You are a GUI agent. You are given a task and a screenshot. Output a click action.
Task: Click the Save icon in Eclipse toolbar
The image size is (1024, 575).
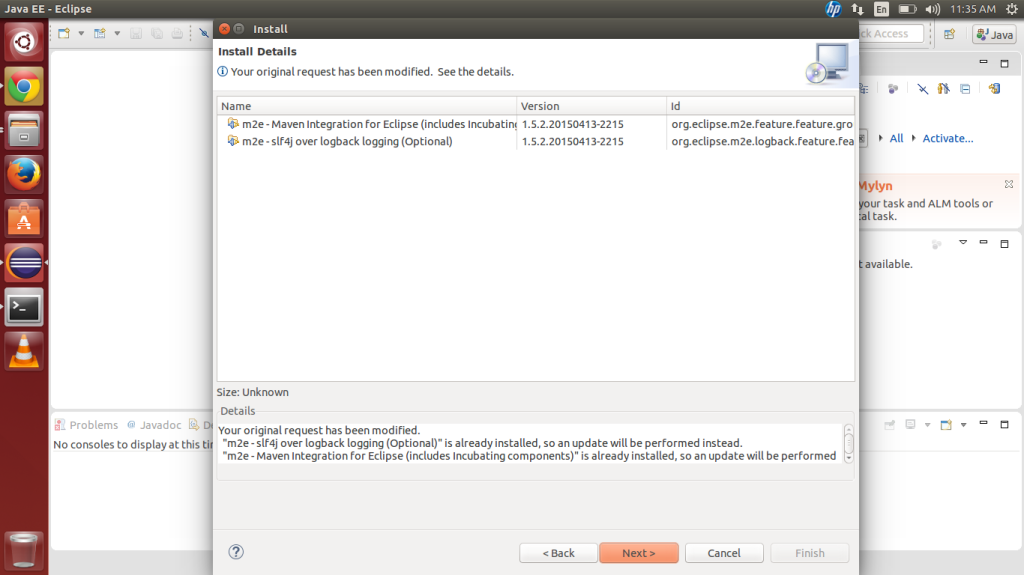click(x=136, y=33)
